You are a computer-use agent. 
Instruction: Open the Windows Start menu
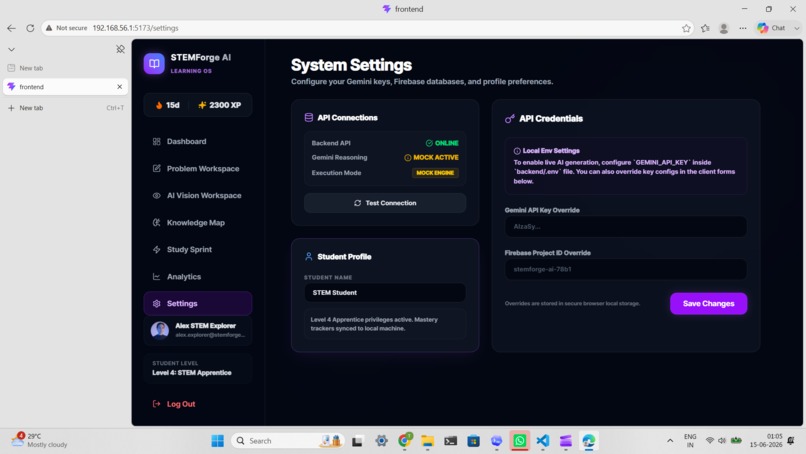click(217, 441)
